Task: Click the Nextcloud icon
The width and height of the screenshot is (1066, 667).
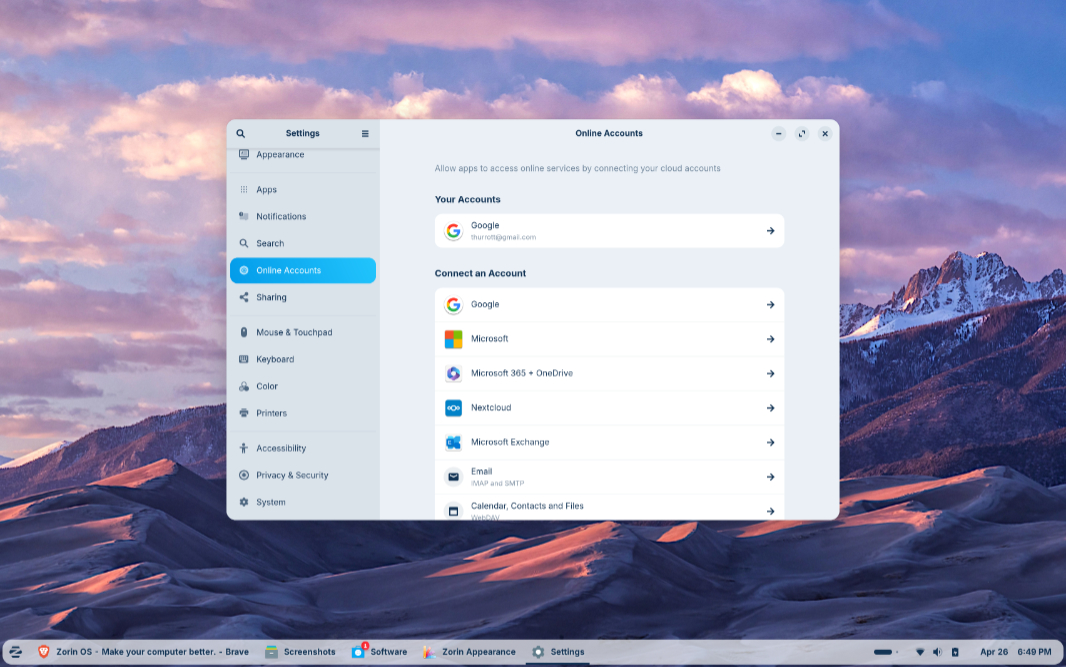Action: 453,408
